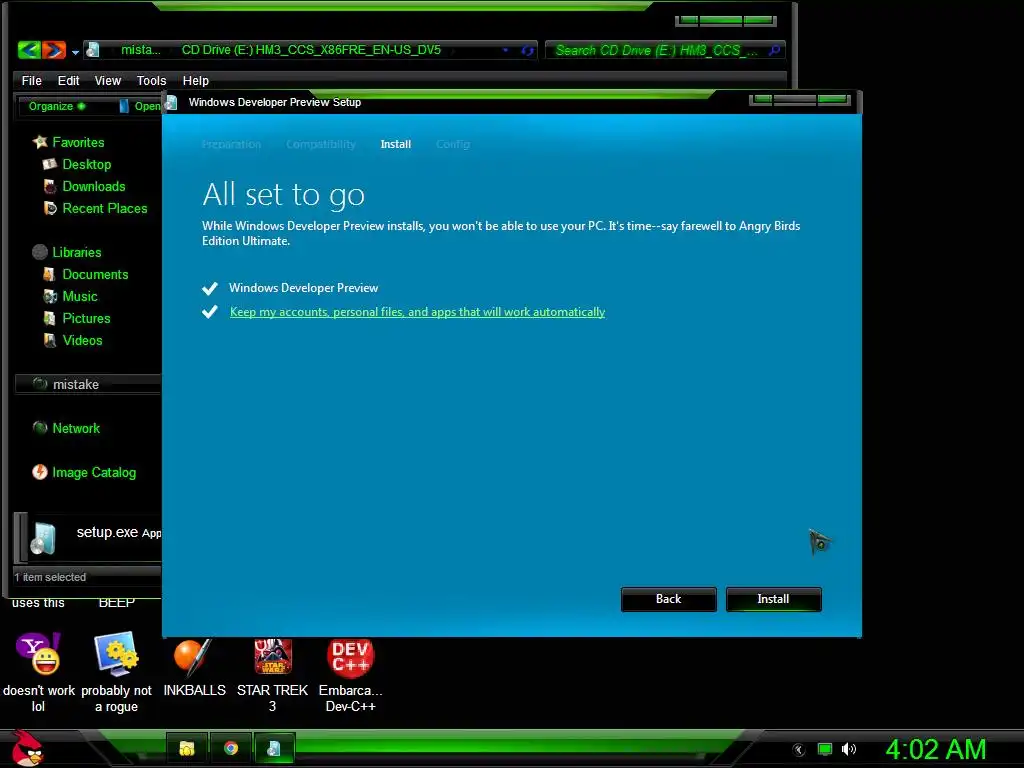Open the Angry Birds Start button
The height and width of the screenshot is (768, 1024).
click(27, 748)
